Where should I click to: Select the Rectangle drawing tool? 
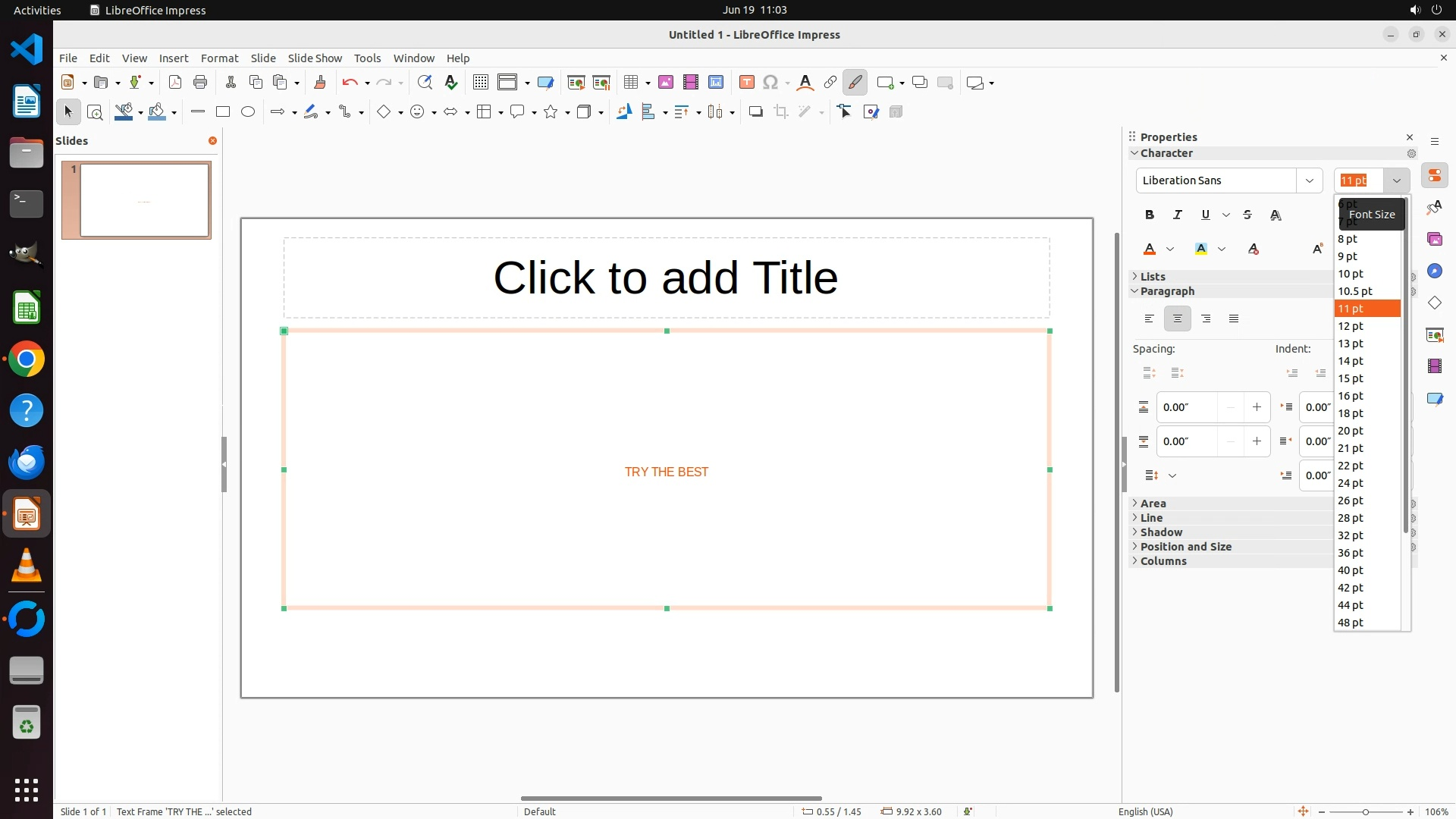coord(222,112)
